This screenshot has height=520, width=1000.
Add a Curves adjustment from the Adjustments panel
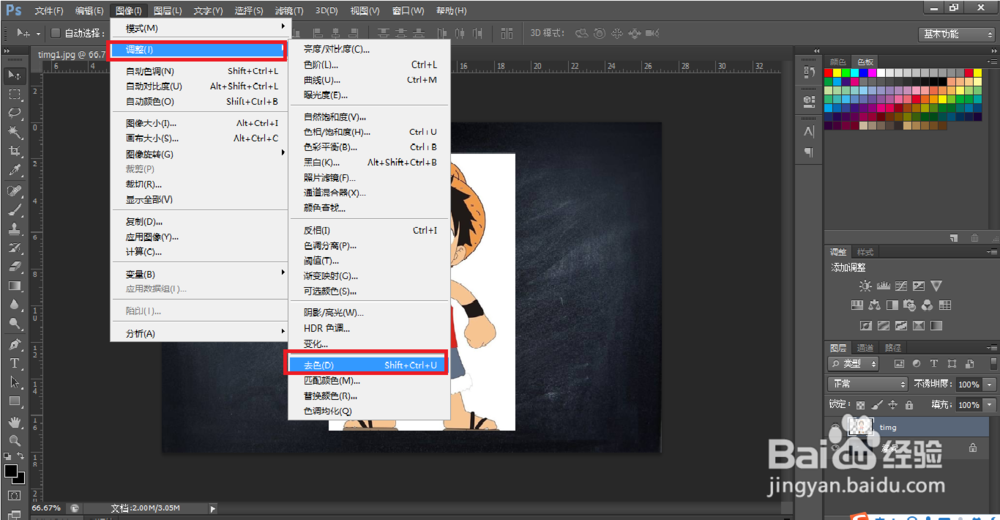tap(901, 286)
